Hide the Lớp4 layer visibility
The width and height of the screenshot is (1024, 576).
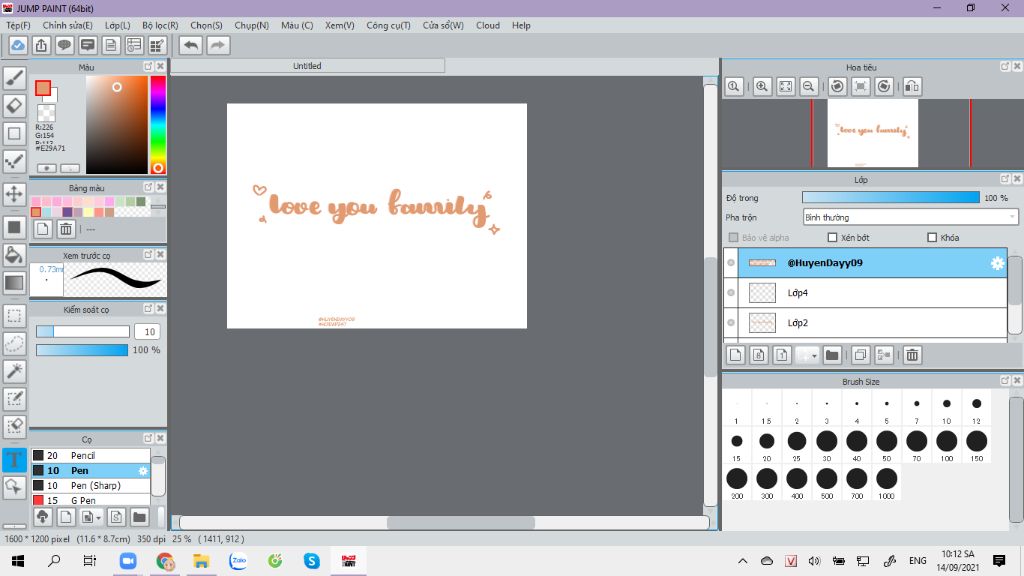(731, 293)
